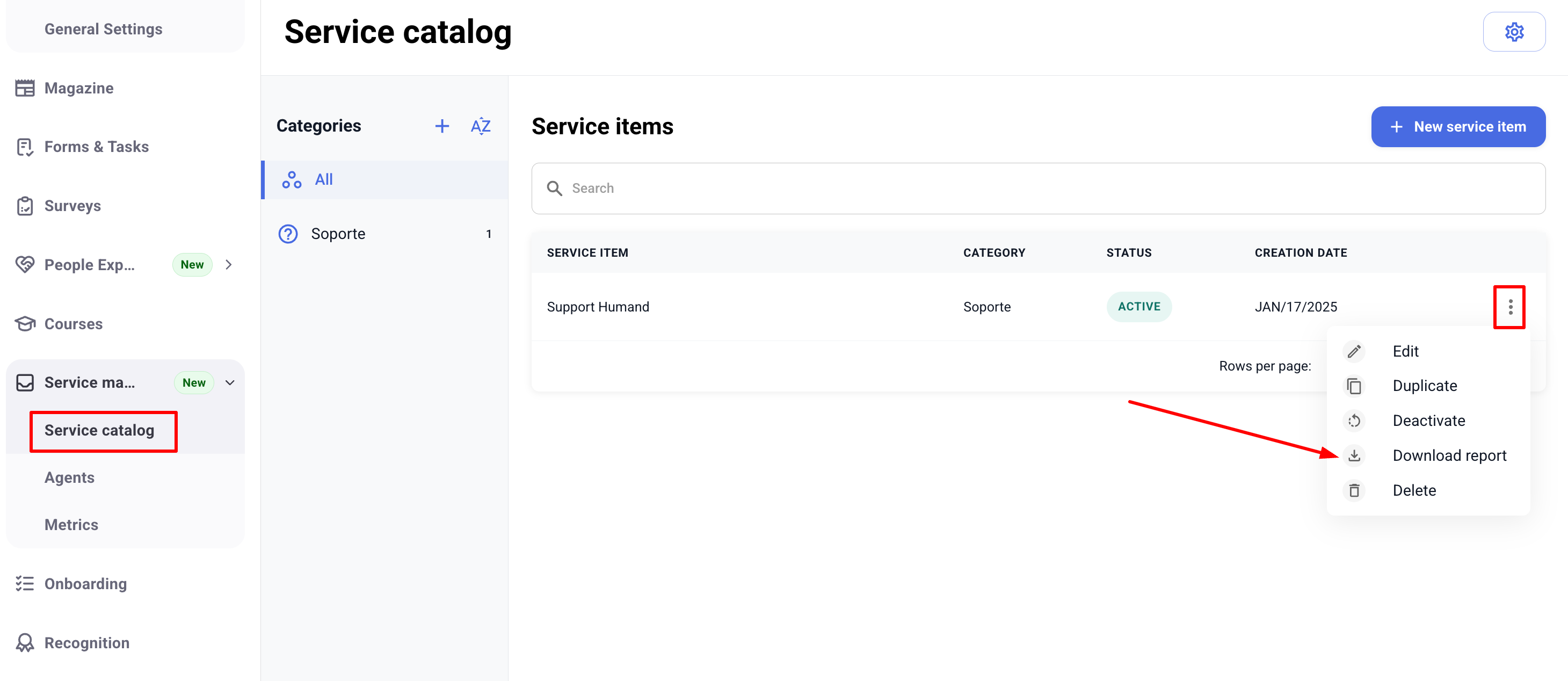Open the catalog settings gear icon
Image resolution: width=1568 pixels, height=681 pixels.
pos(1513,32)
